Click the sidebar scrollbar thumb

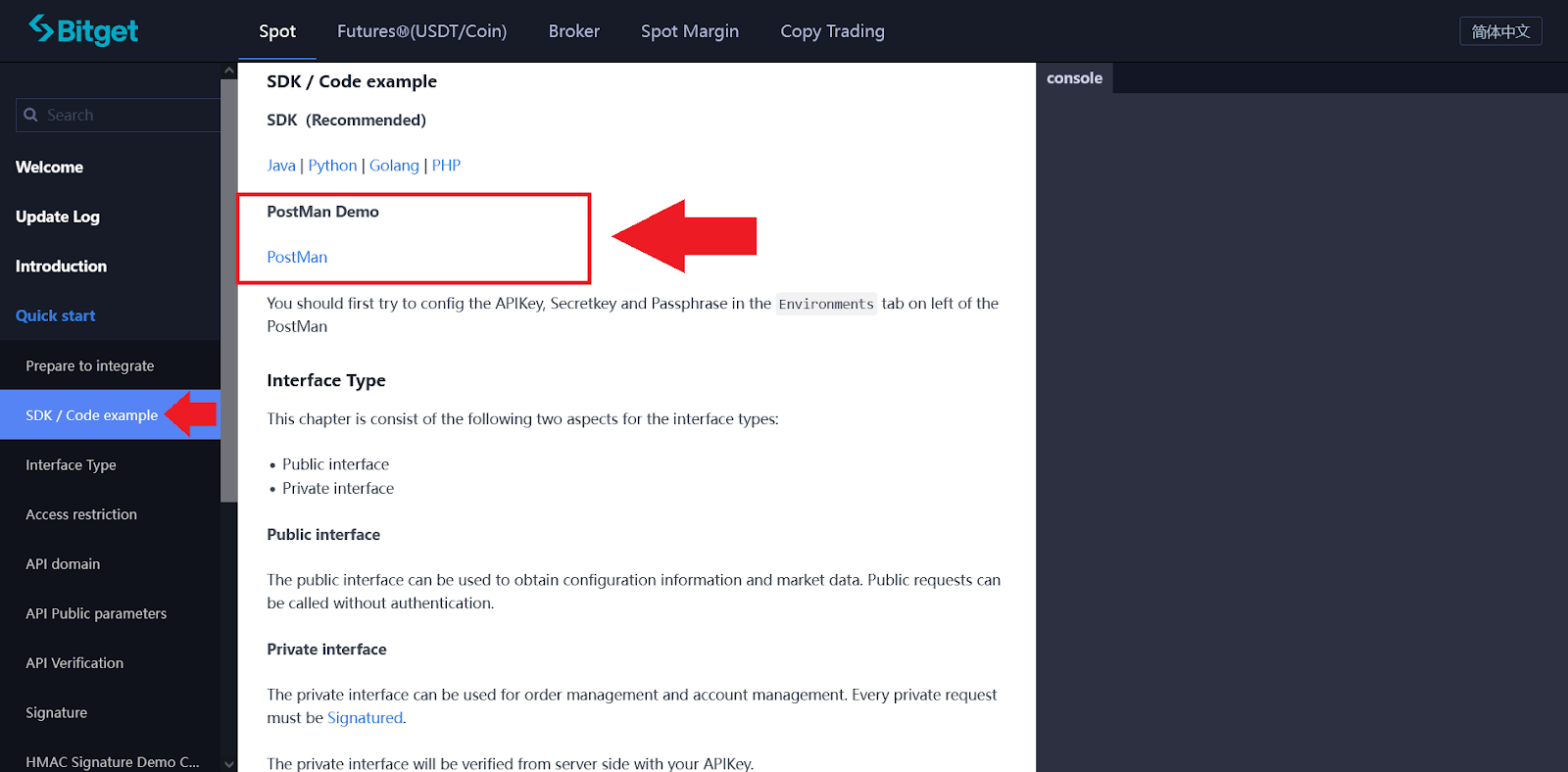pyautogui.click(x=229, y=291)
